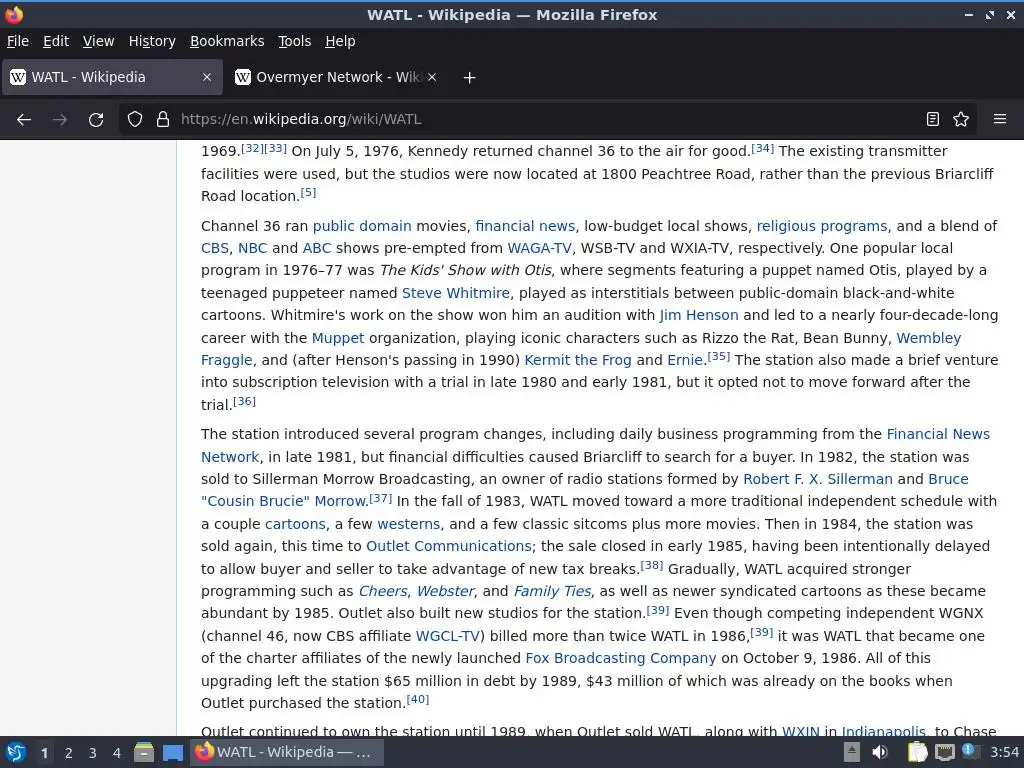
Task: Jump to citation reference 35
Action: pyautogui.click(x=718, y=356)
